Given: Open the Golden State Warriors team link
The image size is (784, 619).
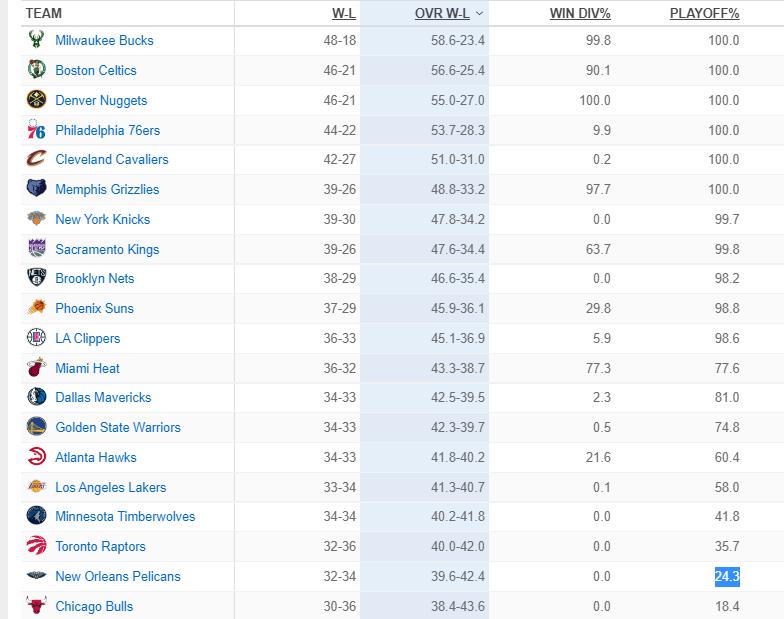Looking at the screenshot, I should [x=118, y=427].
